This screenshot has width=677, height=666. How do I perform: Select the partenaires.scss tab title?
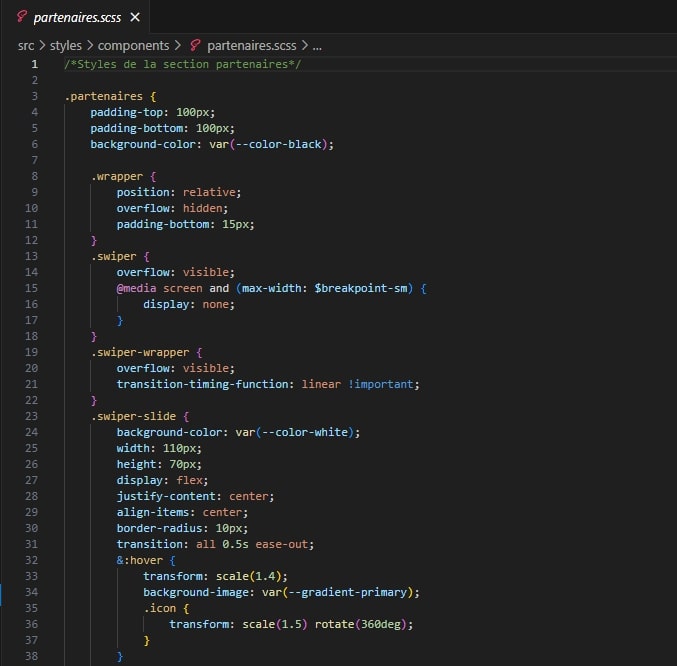[x=77, y=18]
